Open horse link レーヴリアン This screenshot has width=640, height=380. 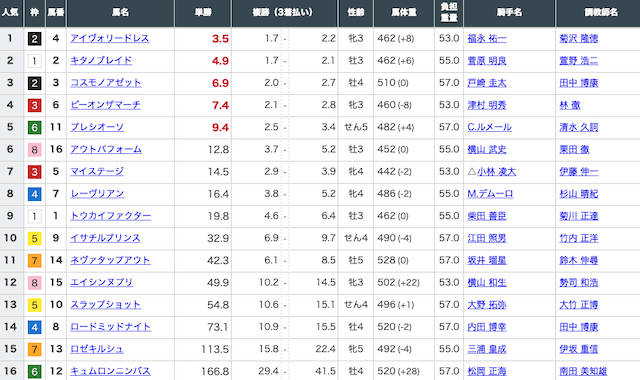97,193
